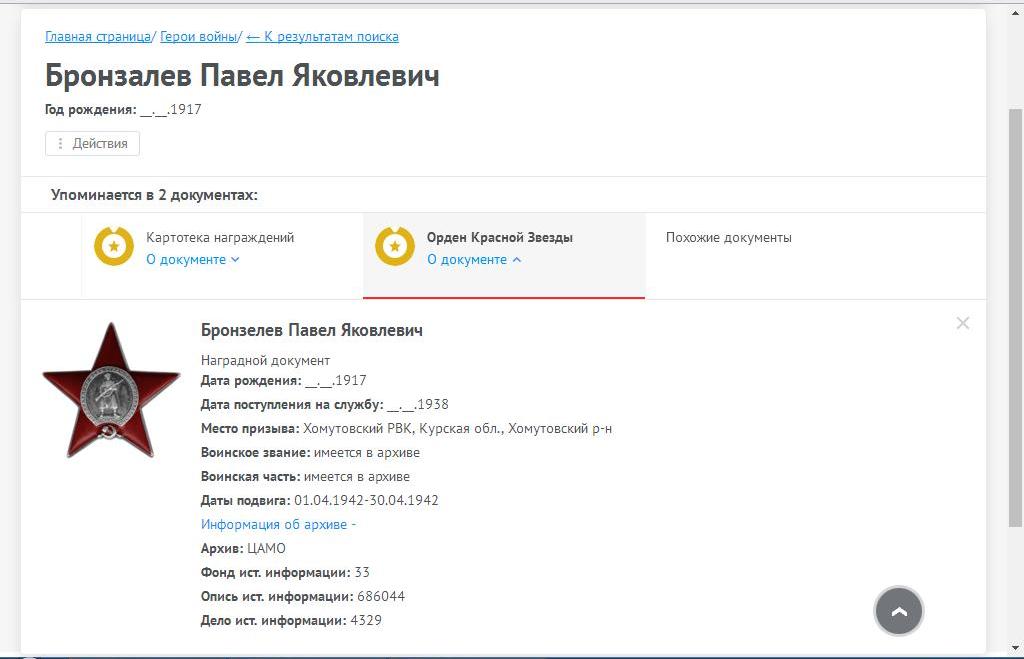This screenshot has width=1024, height=659.
Task: Click the gold medal icon beside Картотека награждений
Action: 114,246
